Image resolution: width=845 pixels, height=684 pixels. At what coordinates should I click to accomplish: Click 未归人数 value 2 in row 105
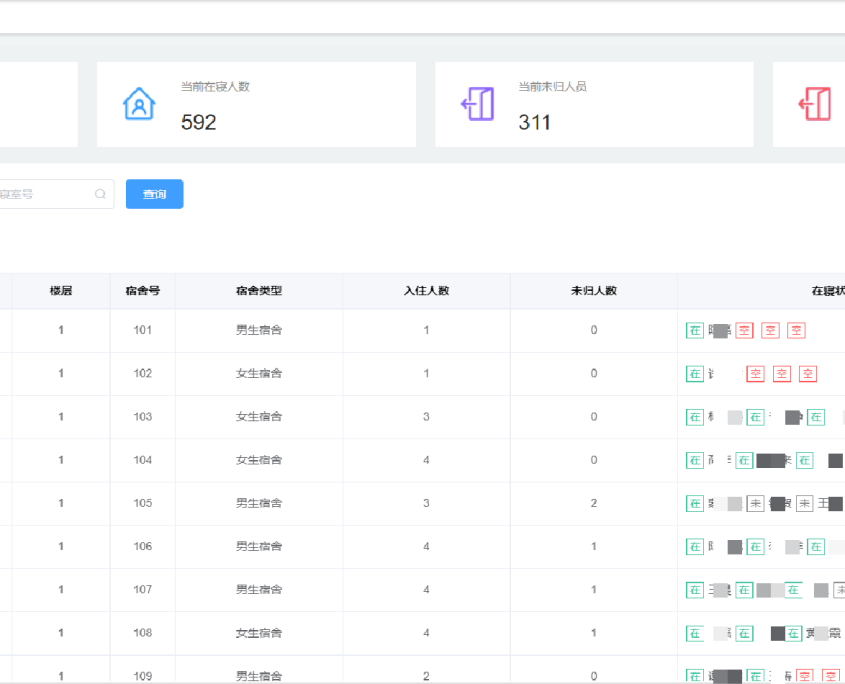[594, 503]
